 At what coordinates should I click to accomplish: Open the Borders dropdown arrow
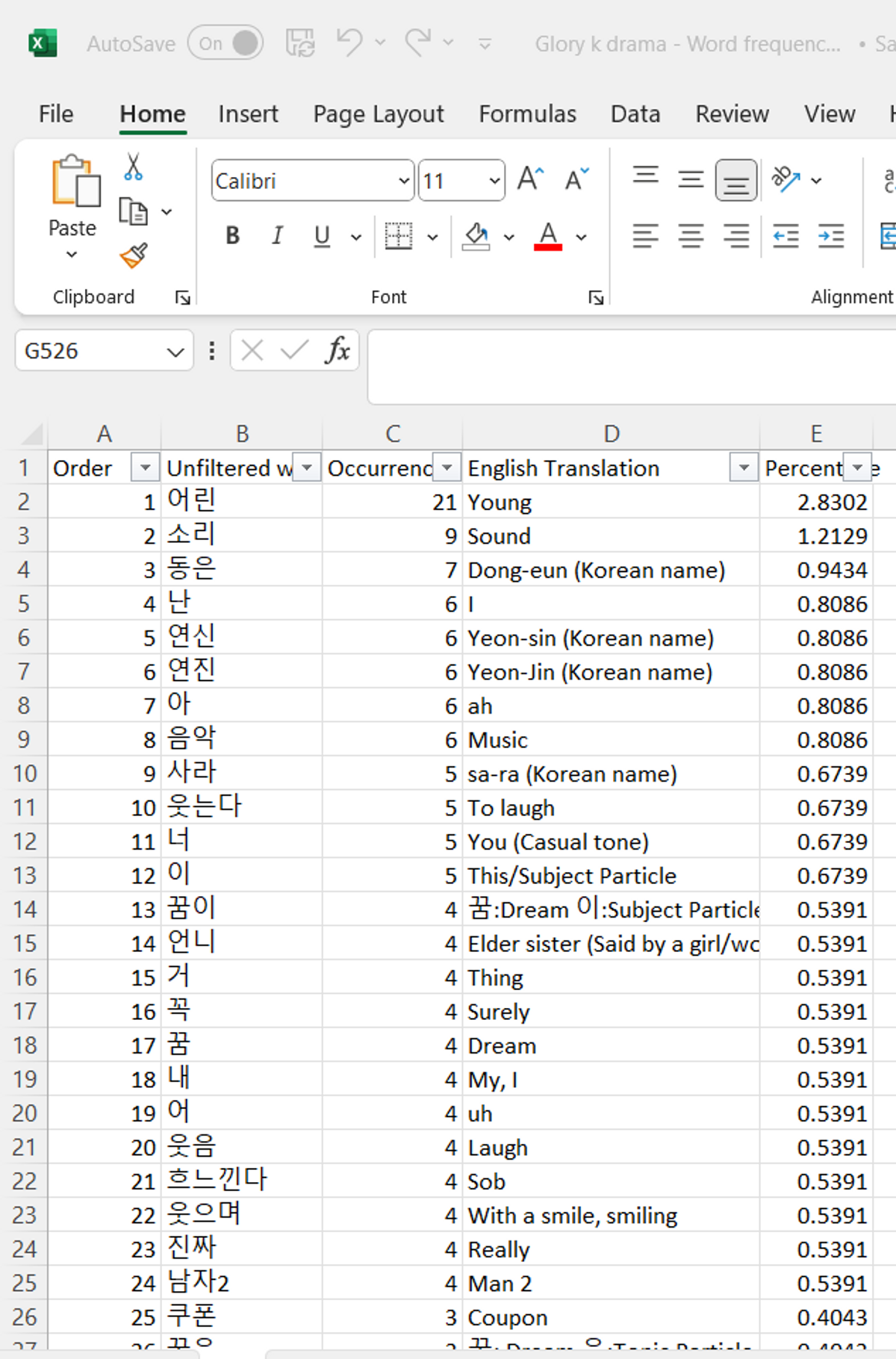click(432, 237)
